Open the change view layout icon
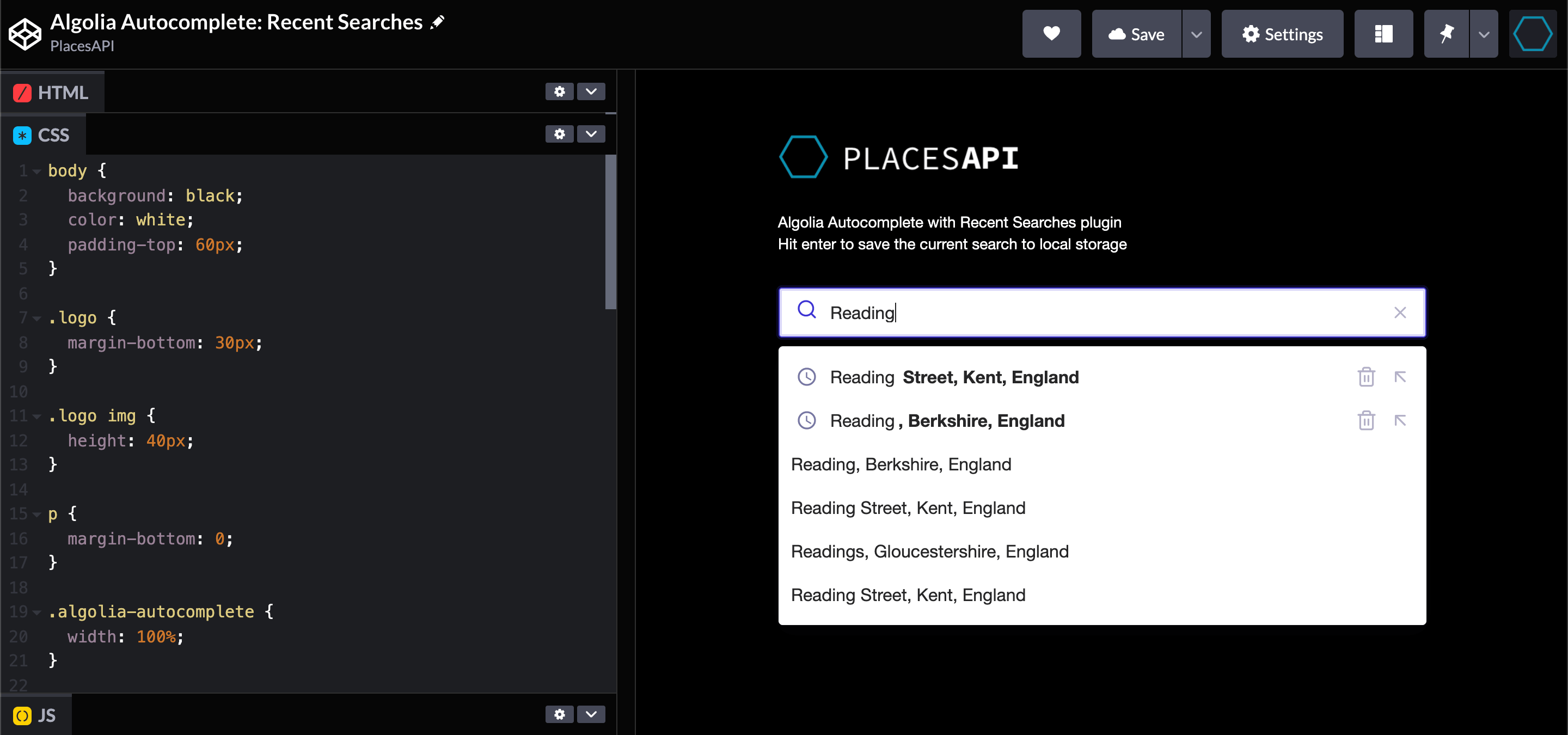Screen dimensions: 1568x735 1383,34
